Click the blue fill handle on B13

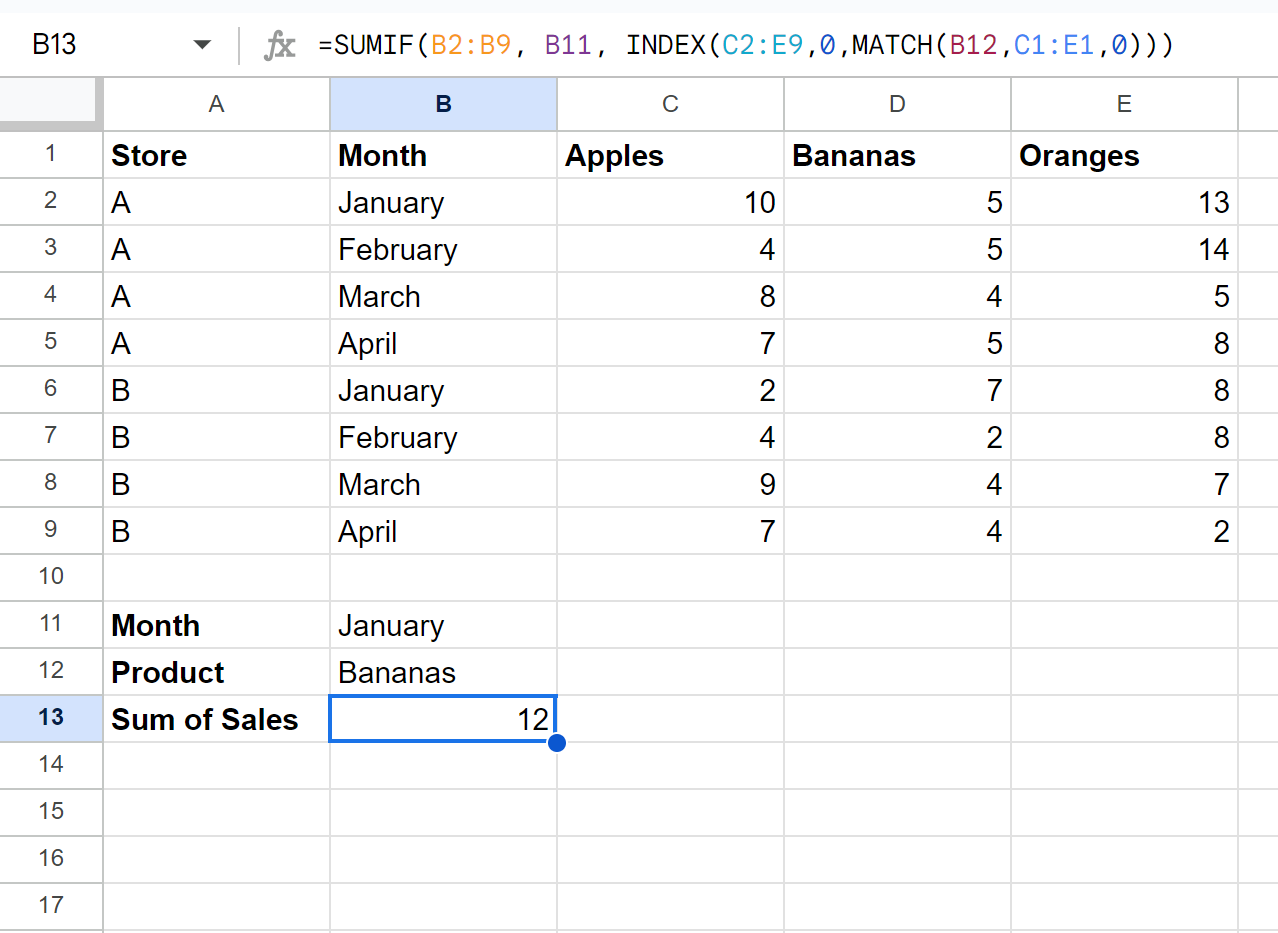click(557, 743)
